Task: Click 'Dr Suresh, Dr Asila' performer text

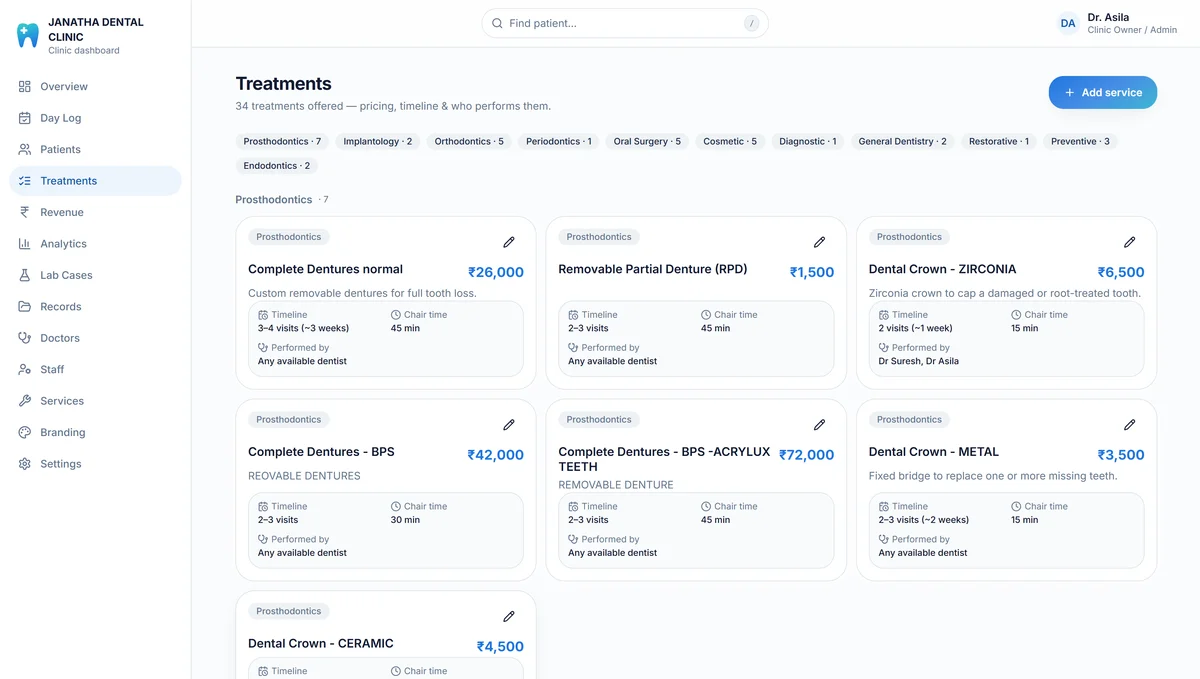Action: click(918, 361)
